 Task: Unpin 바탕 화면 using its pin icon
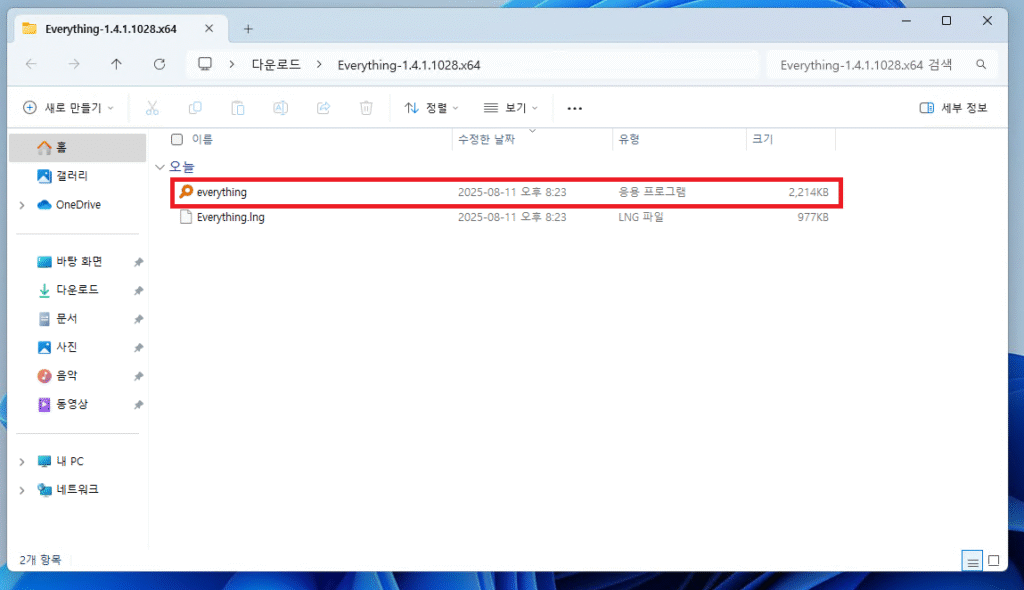tap(138, 262)
